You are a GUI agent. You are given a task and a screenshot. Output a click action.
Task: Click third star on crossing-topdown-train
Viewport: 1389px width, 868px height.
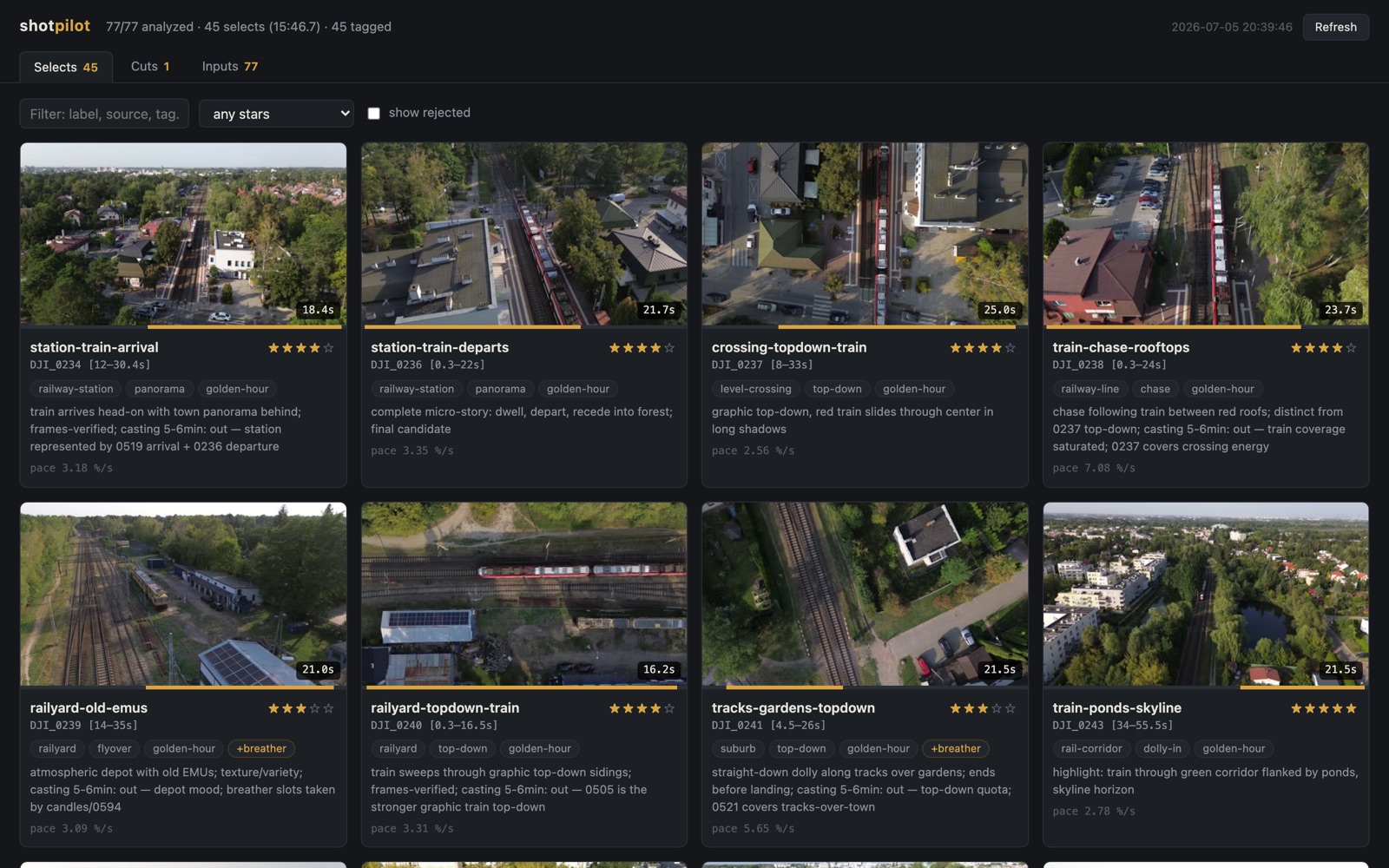(984, 348)
